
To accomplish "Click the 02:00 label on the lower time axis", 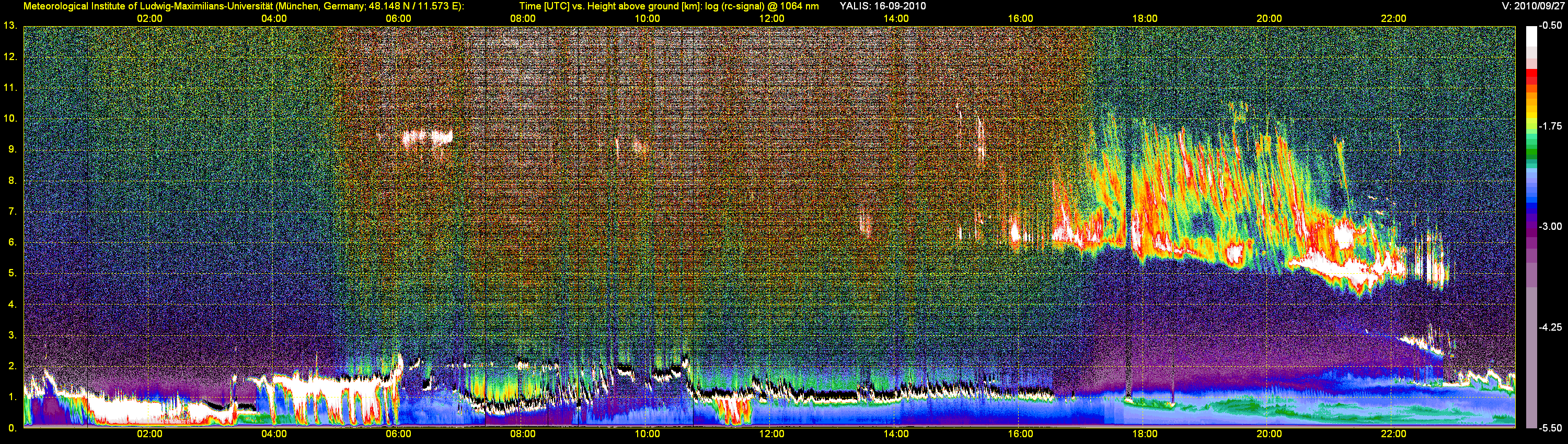I will pyautogui.click(x=149, y=434).
